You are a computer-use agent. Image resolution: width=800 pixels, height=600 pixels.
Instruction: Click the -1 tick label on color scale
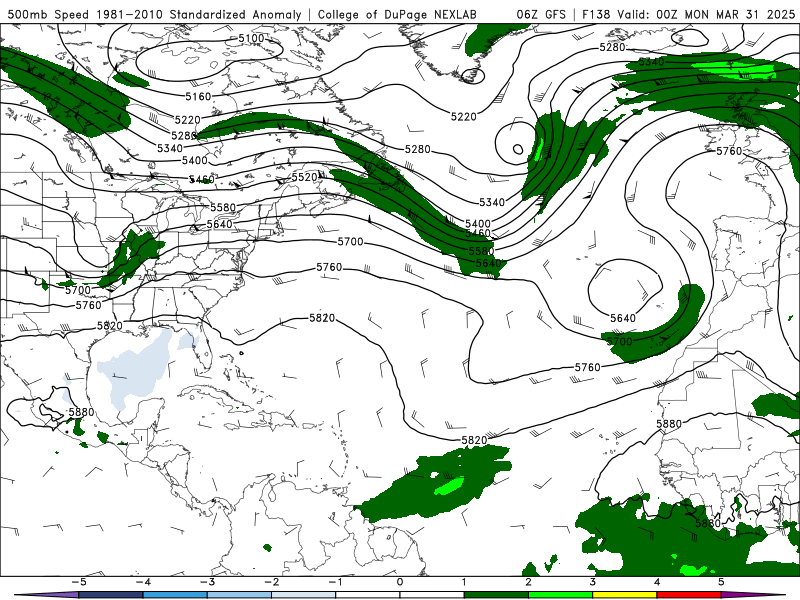tap(335, 582)
